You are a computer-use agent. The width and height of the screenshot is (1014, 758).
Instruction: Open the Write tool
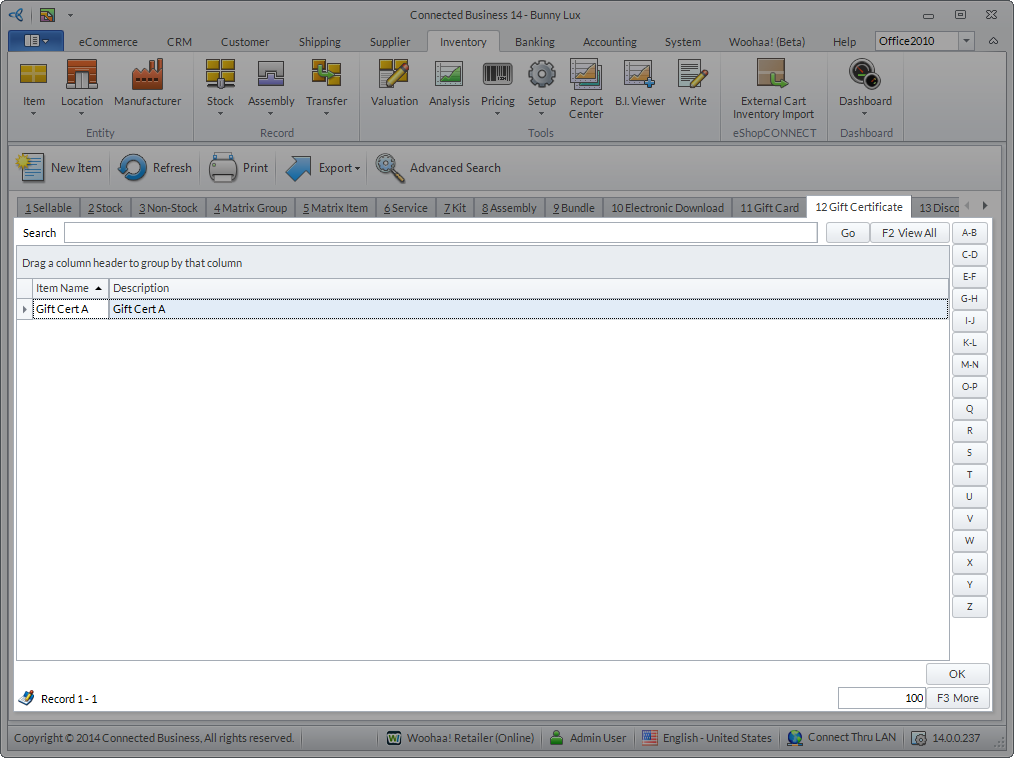[x=692, y=84]
